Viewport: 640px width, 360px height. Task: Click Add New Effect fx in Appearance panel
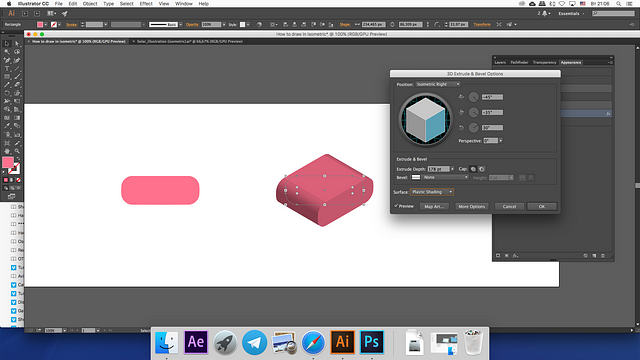[515, 256]
